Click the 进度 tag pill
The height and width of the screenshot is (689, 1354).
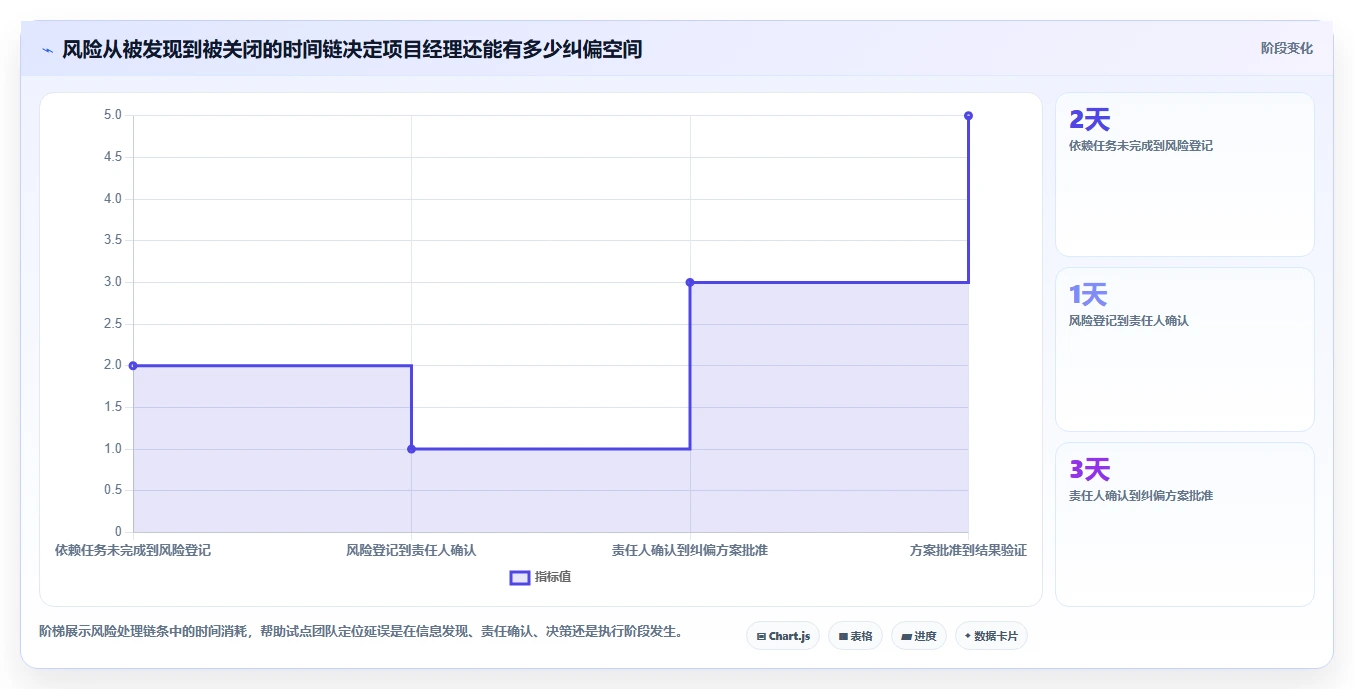click(918, 636)
